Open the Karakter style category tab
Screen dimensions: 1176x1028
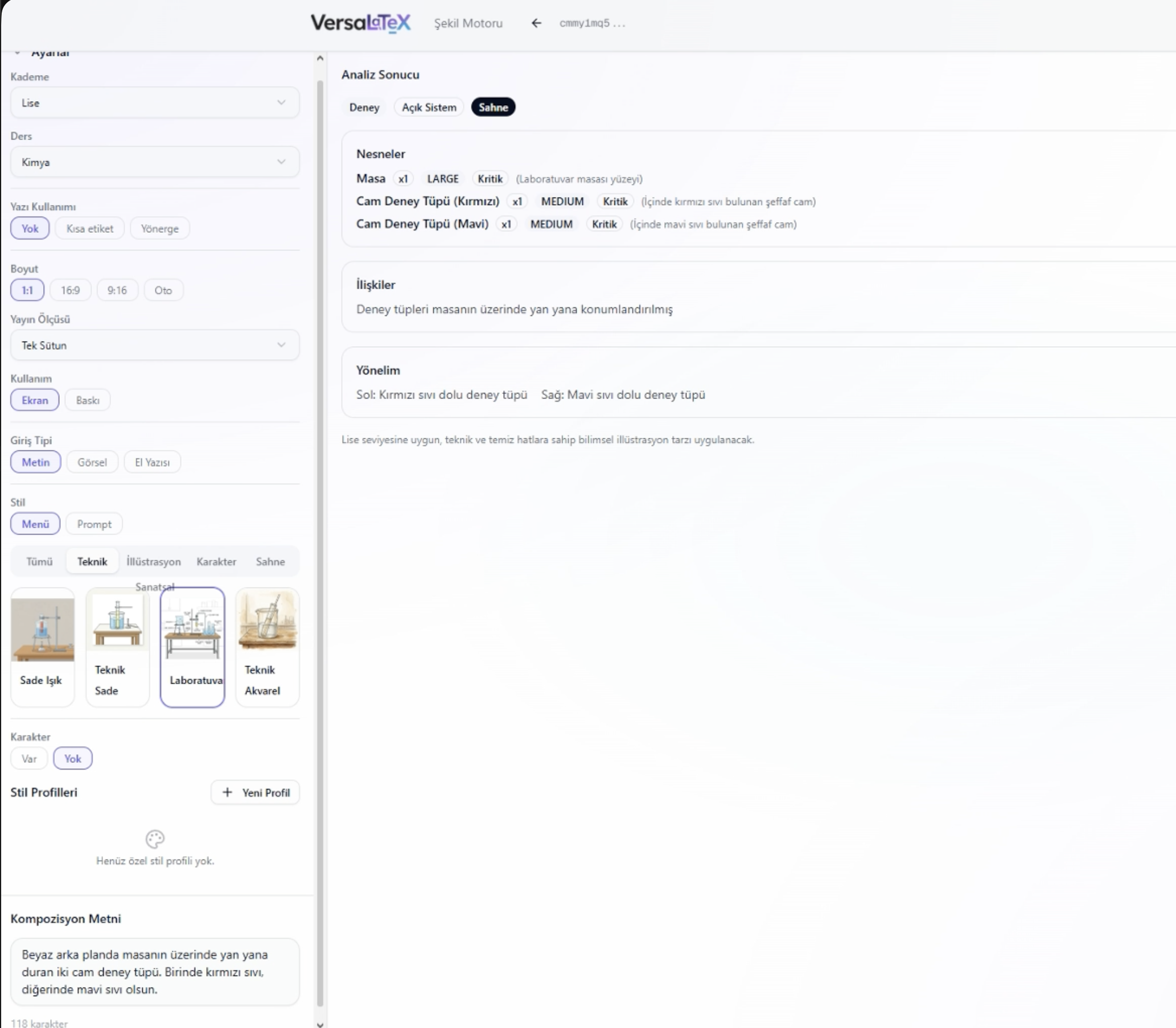(216, 562)
